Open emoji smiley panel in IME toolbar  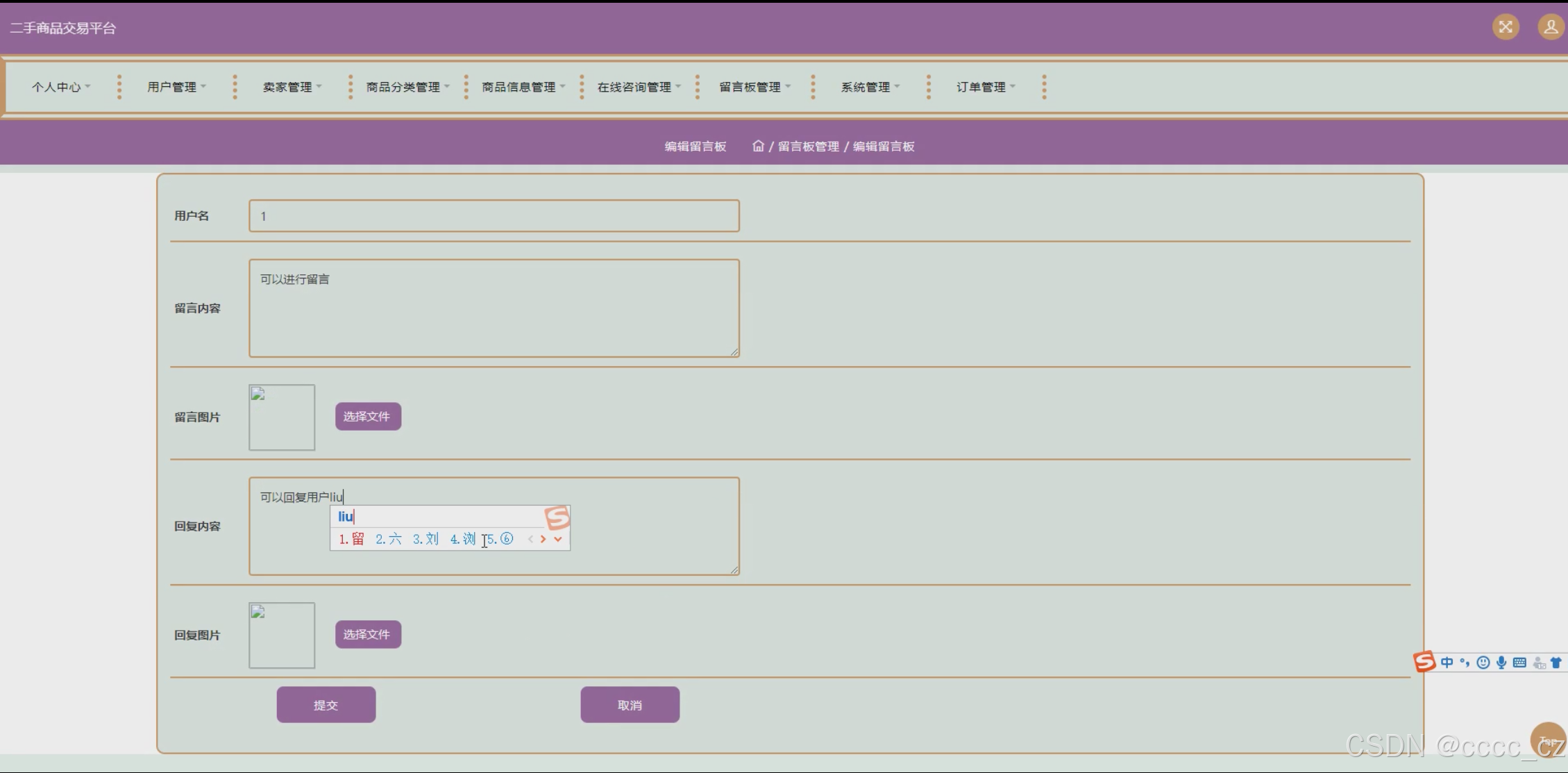(x=1483, y=663)
